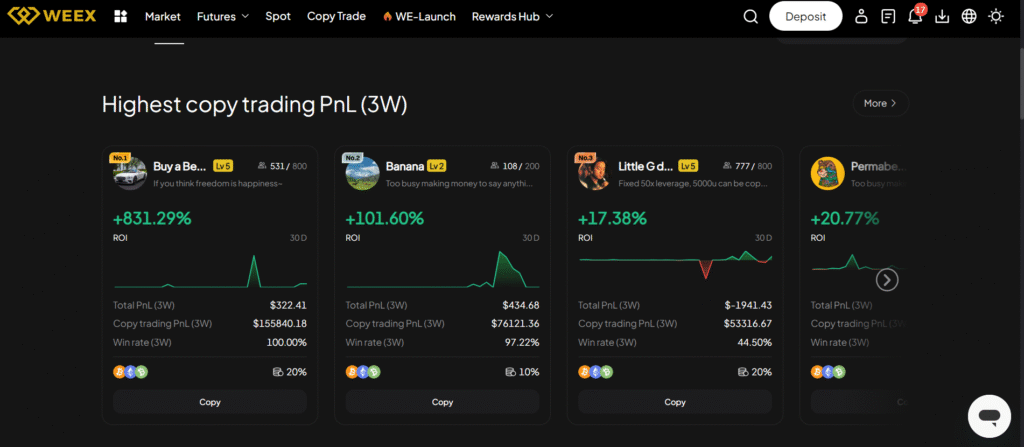Click the Permabe... trader name
The height and width of the screenshot is (447, 1024).
point(877,166)
